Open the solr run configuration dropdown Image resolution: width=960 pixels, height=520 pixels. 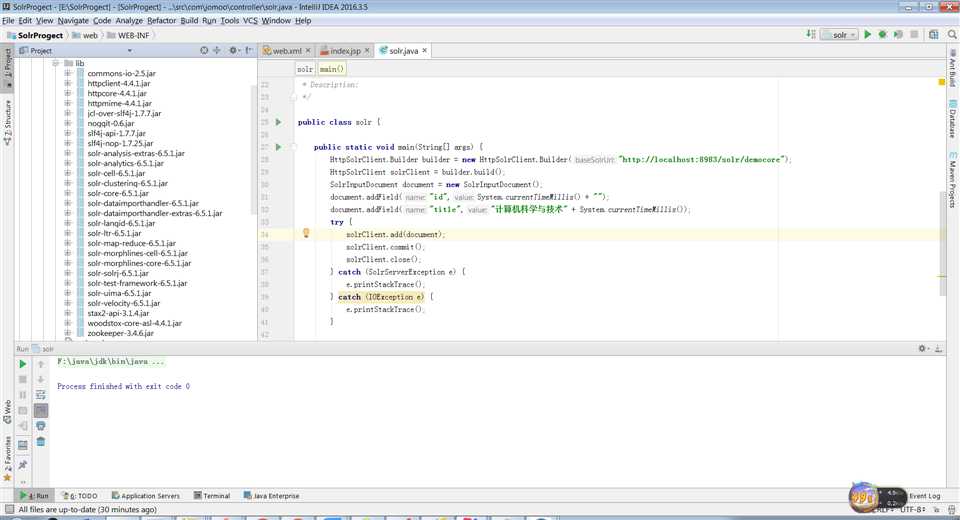point(840,35)
